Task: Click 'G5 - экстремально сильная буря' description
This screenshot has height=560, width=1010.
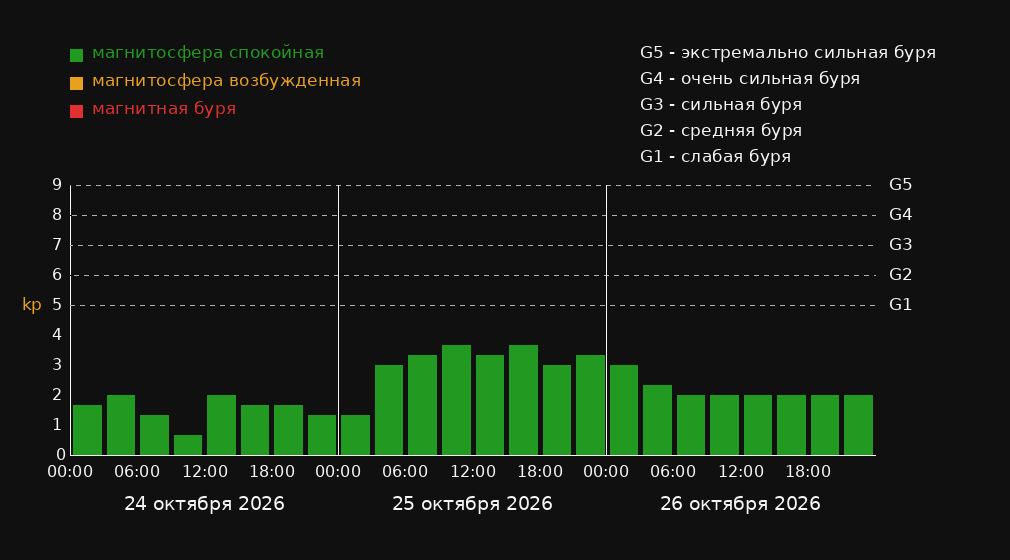Action: 788,53
